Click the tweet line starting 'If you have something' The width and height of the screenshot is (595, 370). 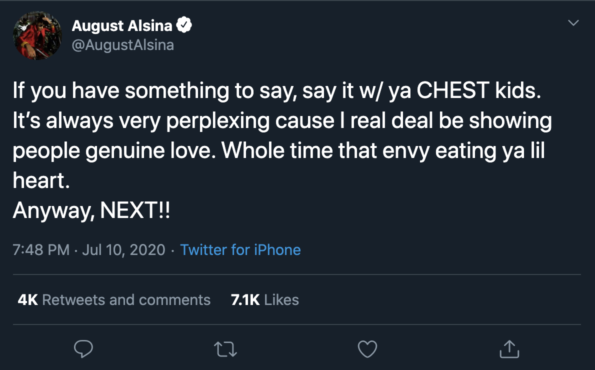277,91
